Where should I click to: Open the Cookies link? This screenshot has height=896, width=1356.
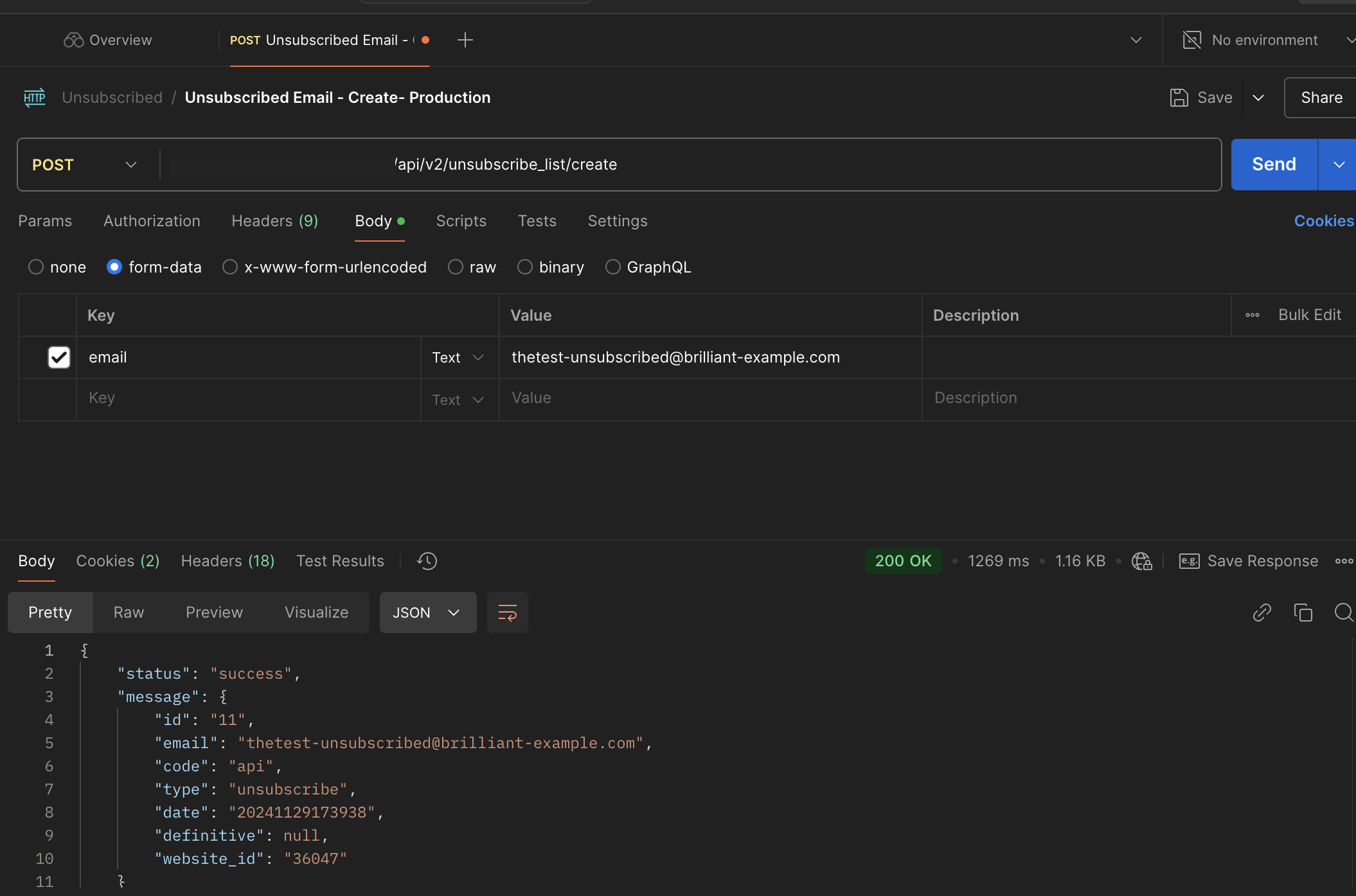1323,221
